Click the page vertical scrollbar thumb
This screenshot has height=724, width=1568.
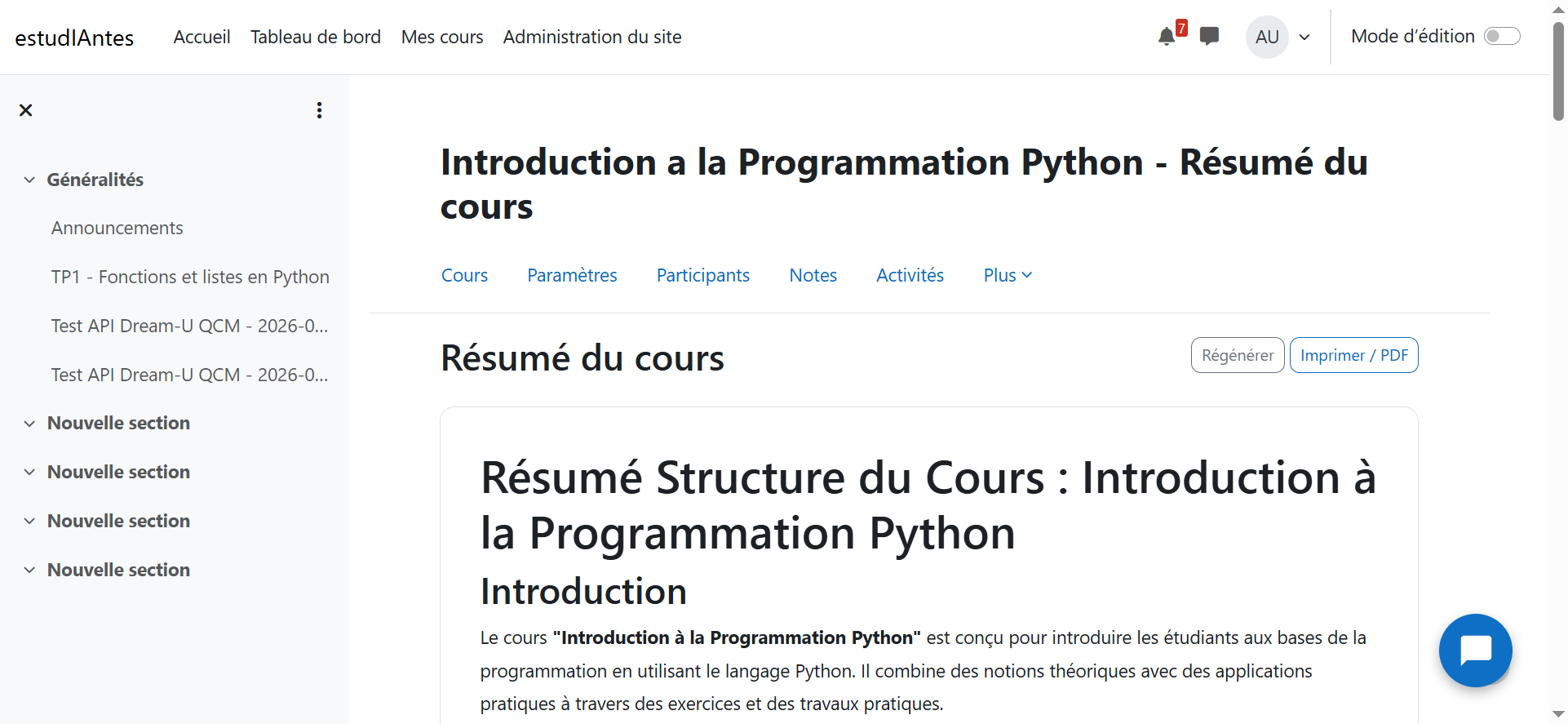(1558, 72)
